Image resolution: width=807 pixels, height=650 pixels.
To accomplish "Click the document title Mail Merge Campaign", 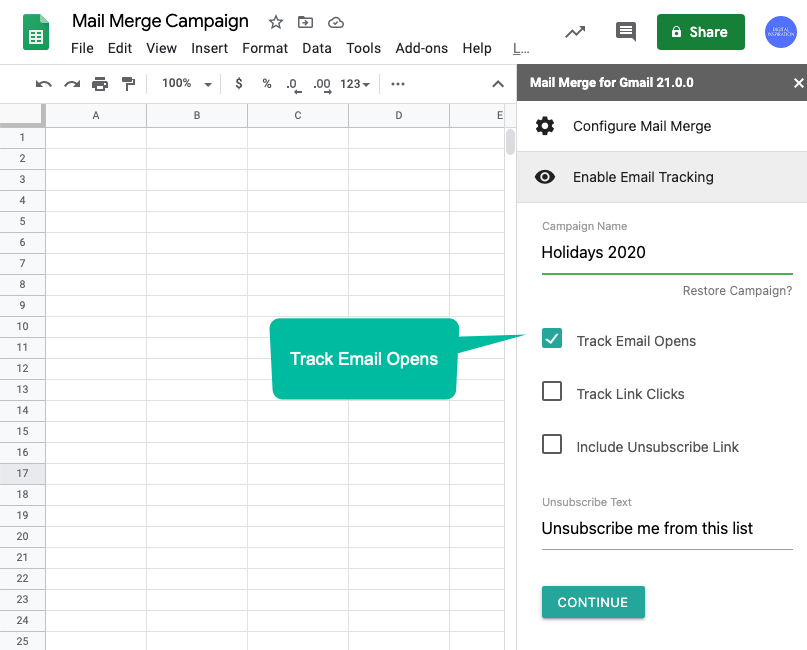I will (x=160, y=21).
